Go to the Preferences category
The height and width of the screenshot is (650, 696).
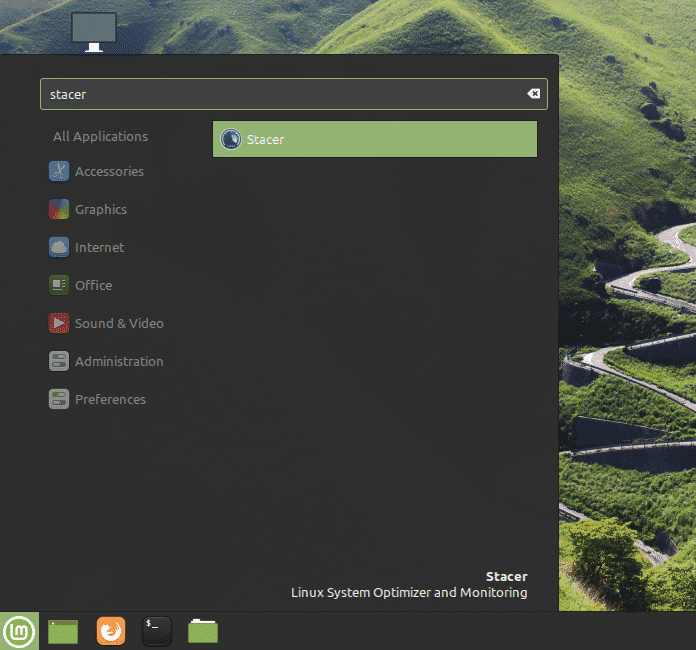[110, 399]
